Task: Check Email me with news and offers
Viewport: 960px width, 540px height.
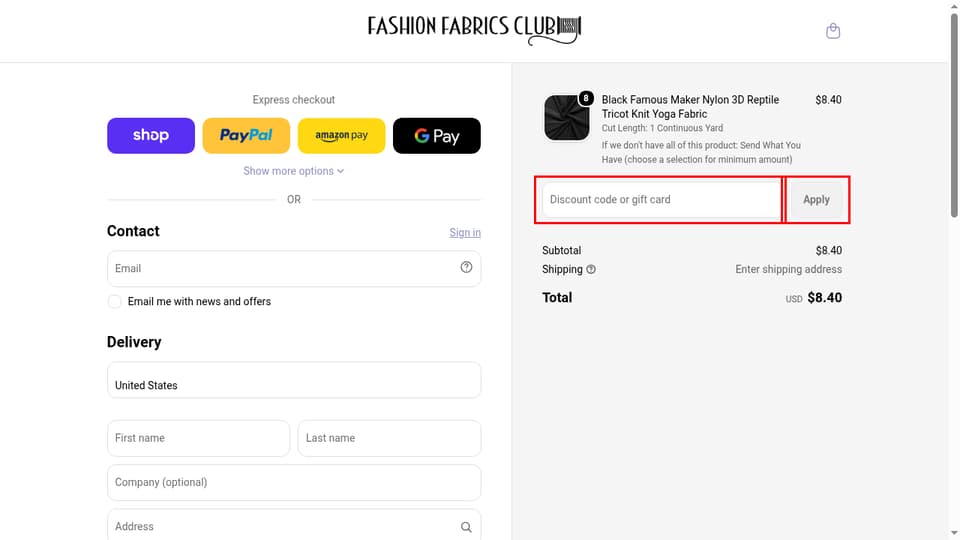Action: (x=114, y=301)
